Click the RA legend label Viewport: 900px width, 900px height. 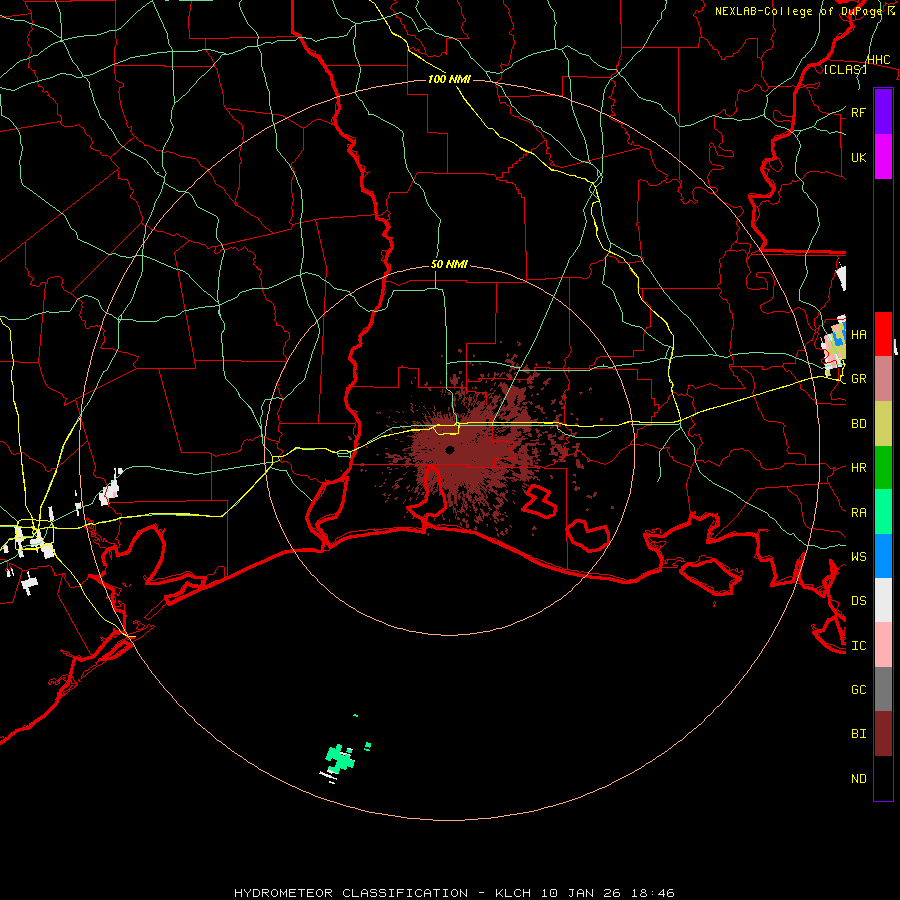pyautogui.click(x=858, y=512)
